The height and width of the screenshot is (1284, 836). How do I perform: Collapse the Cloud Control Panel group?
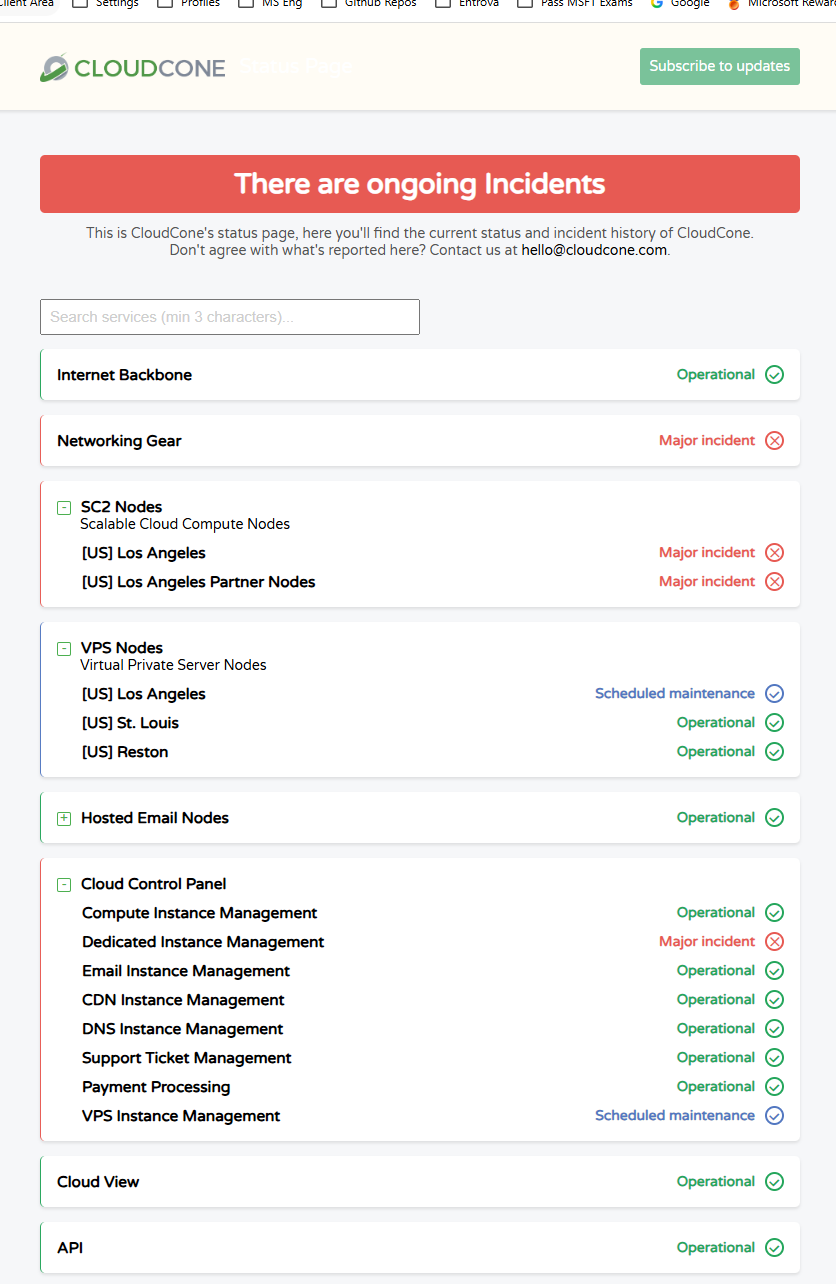click(x=64, y=885)
